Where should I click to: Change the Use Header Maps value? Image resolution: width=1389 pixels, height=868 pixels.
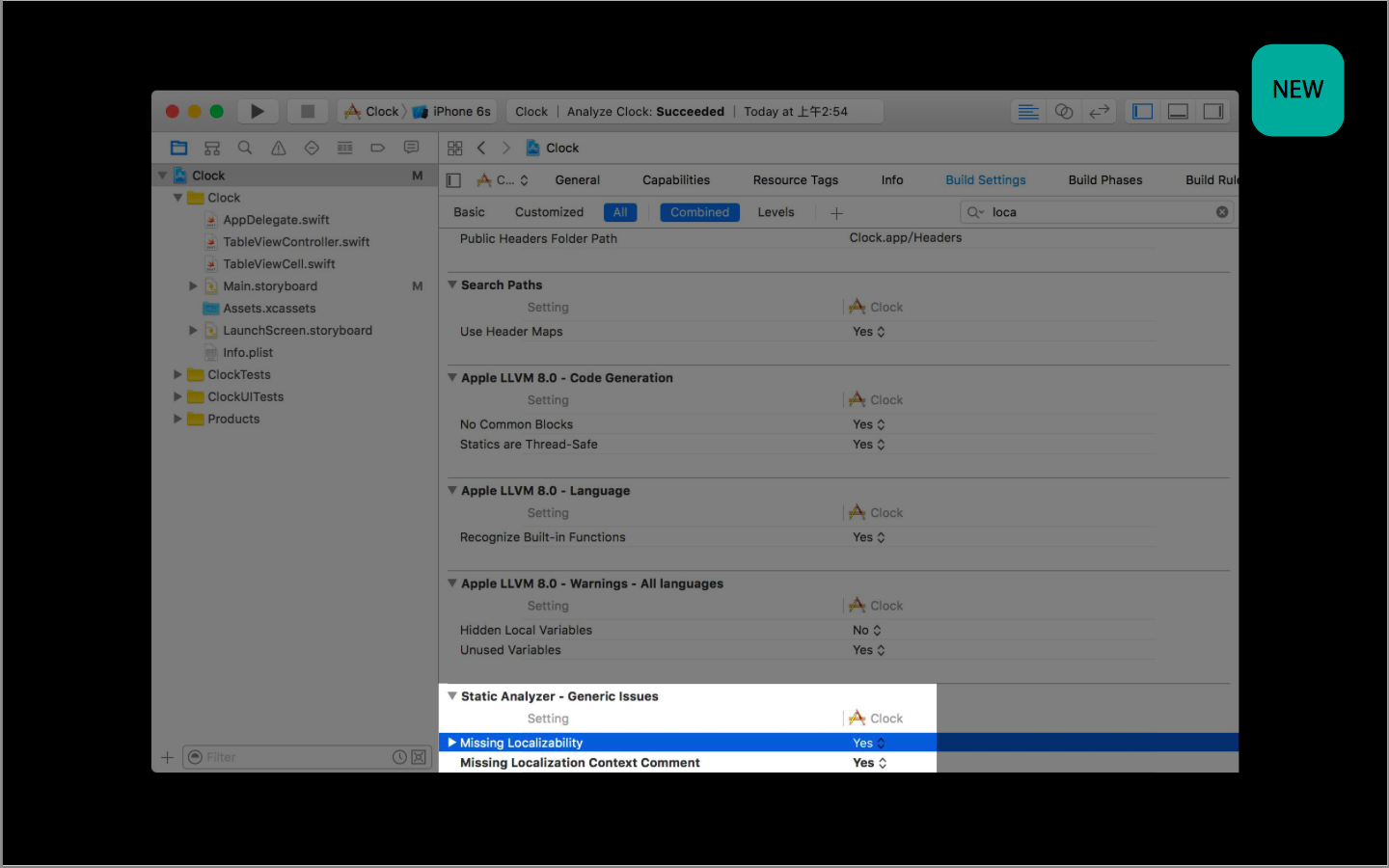[869, 332]
